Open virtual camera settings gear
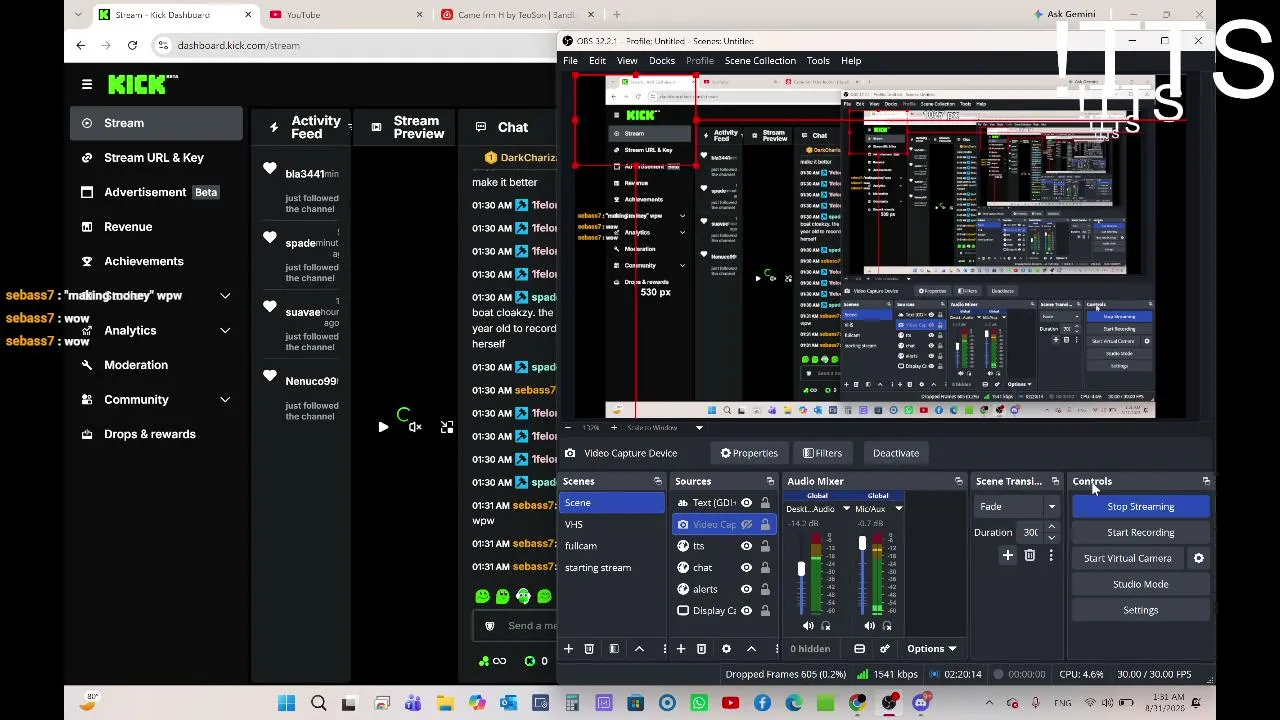 (1198, 559)
